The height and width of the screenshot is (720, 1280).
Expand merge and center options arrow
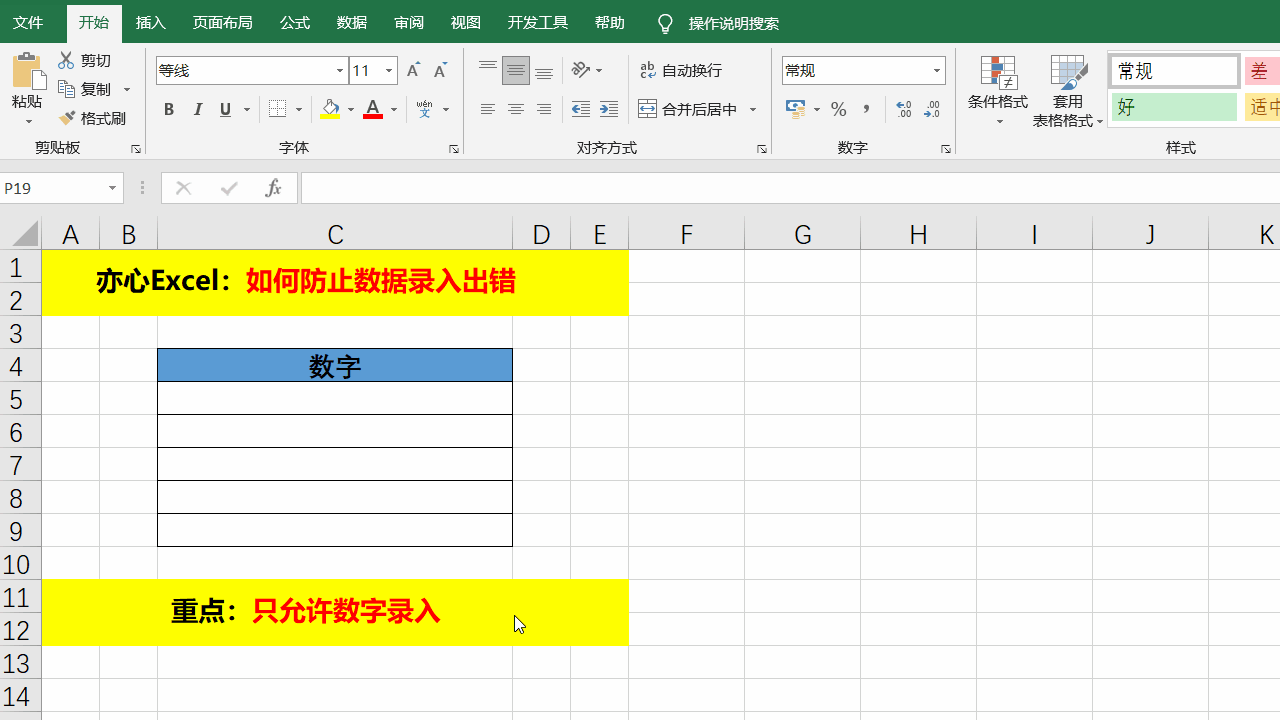tap(753, 109)
